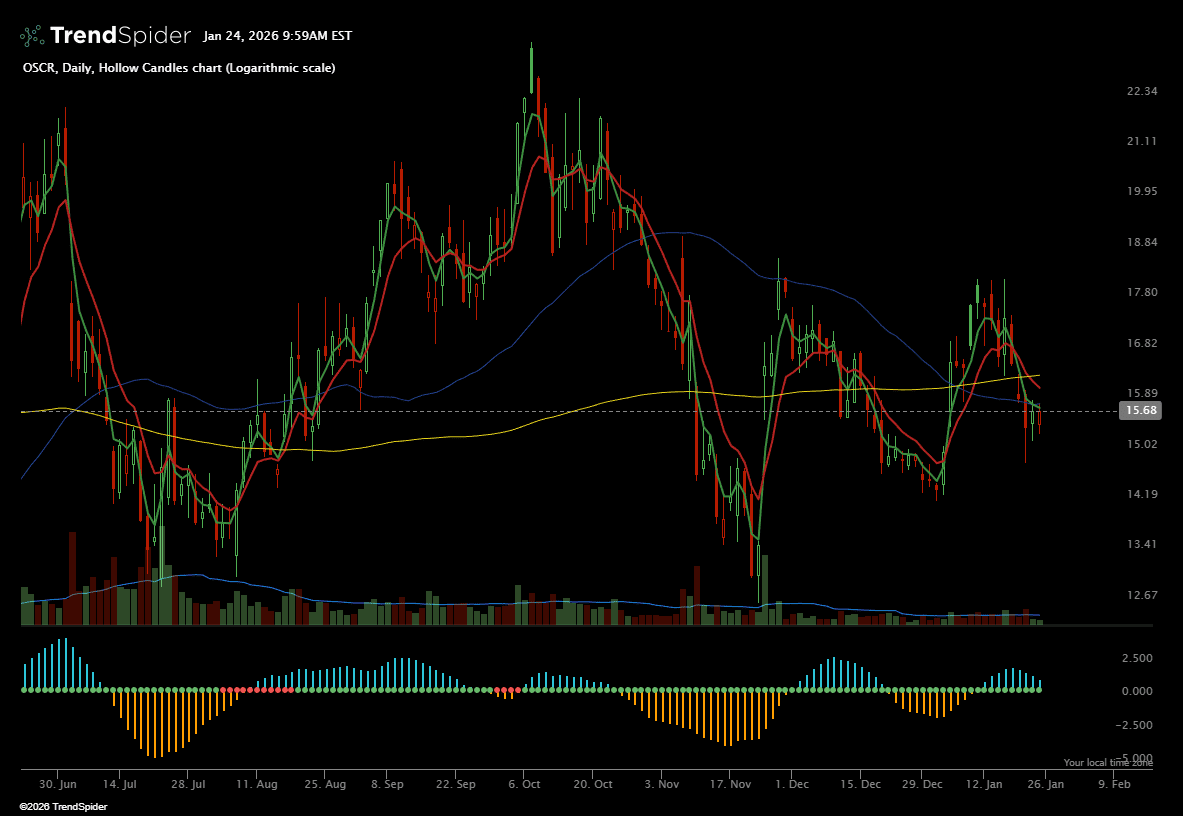Click the ©2026 TrendSpider copyright notice

[x=63, y=806]
